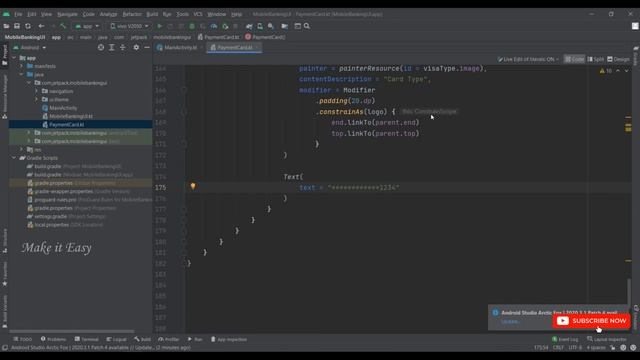Click the Search Everywhere magnifier icon
This screenshot has width=640, height=360.
pos(307,26)
